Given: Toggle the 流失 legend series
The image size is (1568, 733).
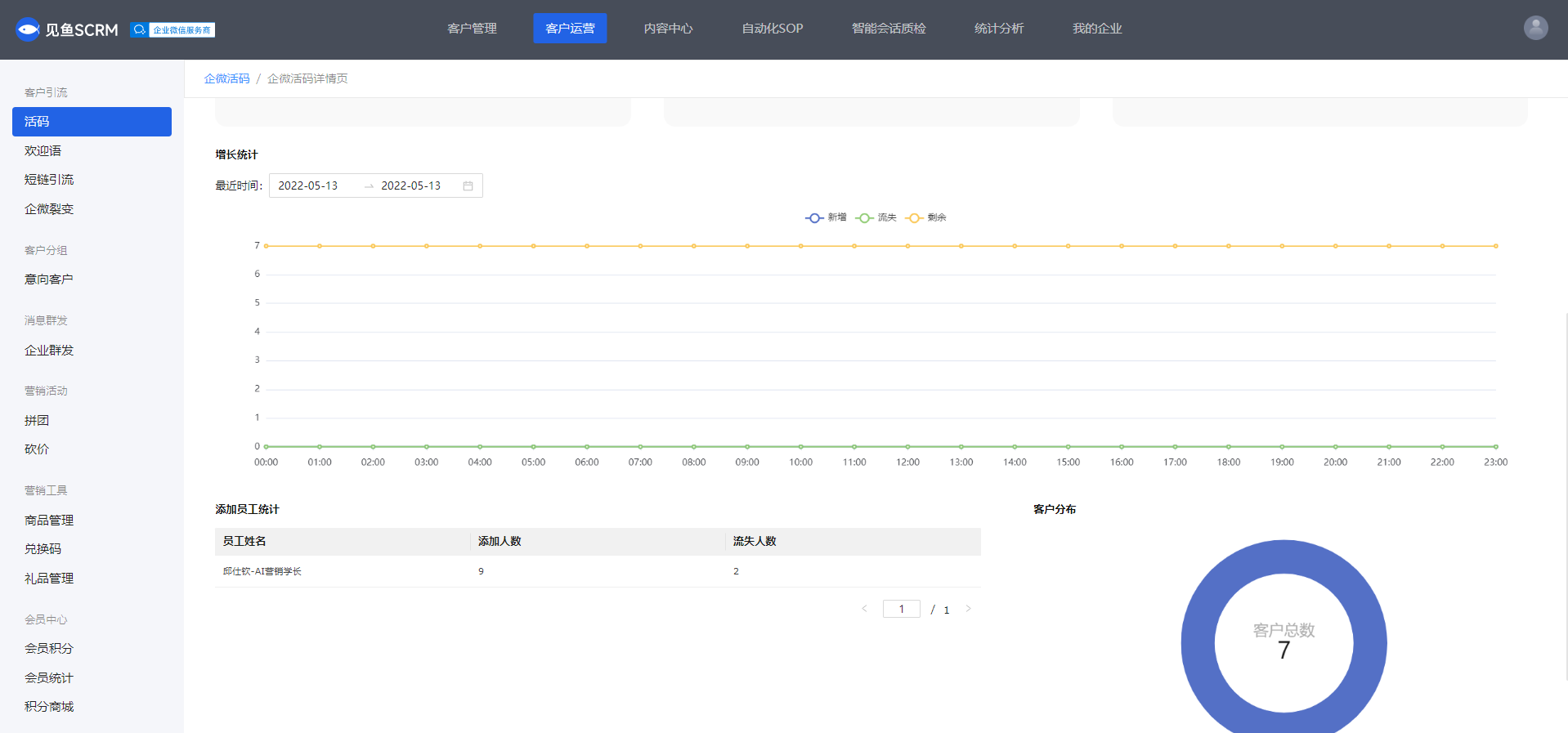Looking at the screenshot, I should coord(876,217).
